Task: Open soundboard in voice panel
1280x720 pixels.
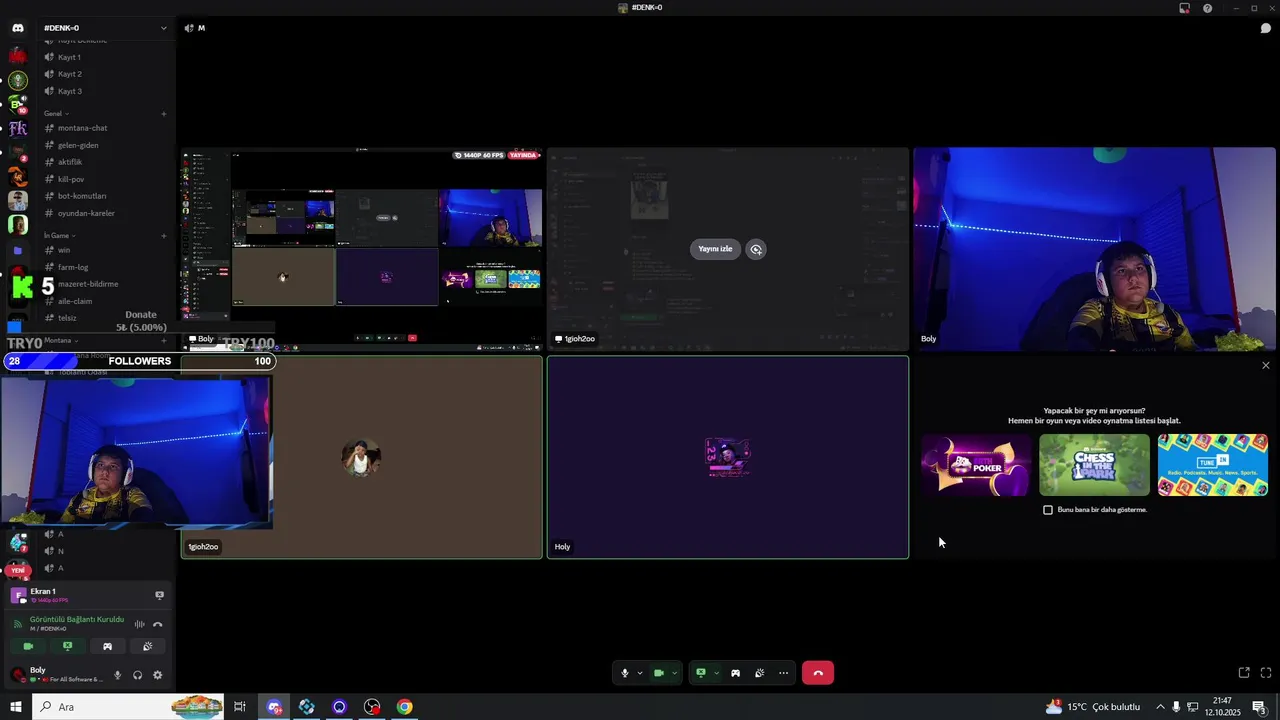Action: (147, 646)
